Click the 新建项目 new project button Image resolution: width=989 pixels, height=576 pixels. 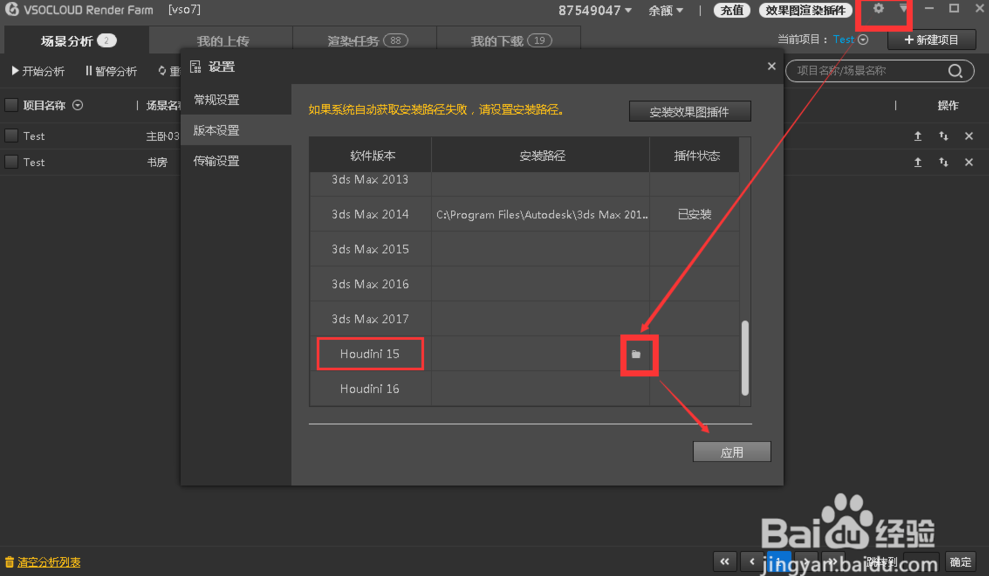point(932,40)
